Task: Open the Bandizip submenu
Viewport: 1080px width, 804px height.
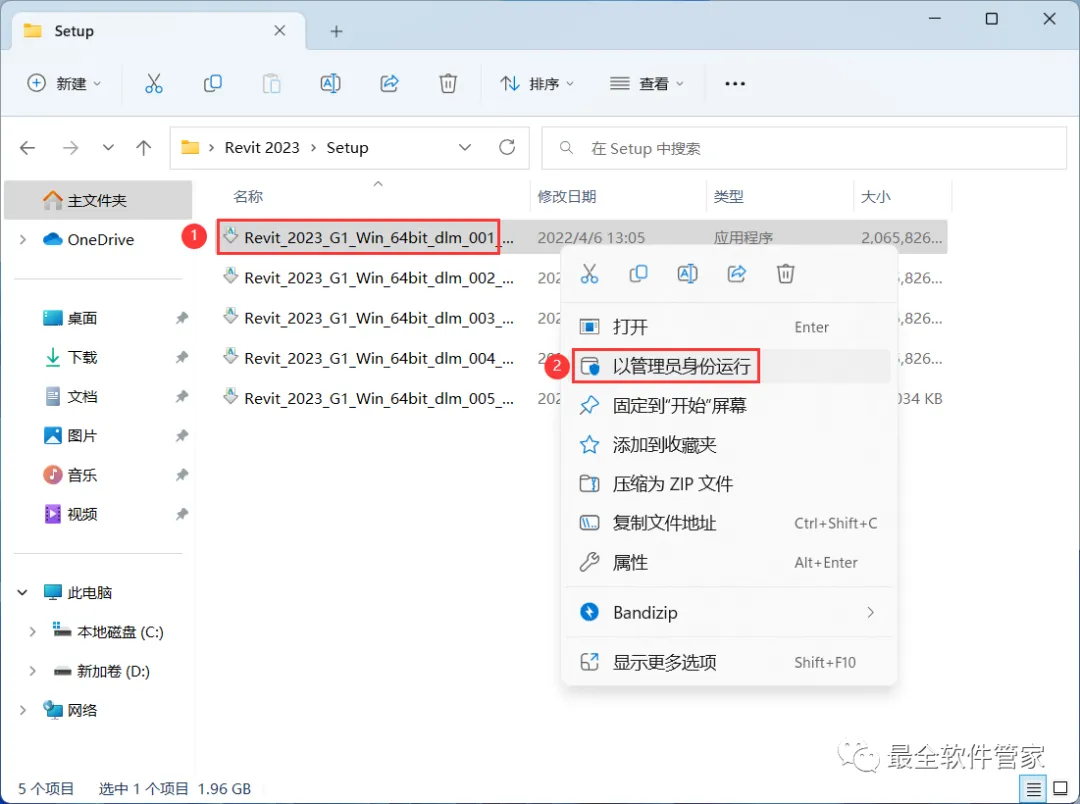Action: point(729,612)
